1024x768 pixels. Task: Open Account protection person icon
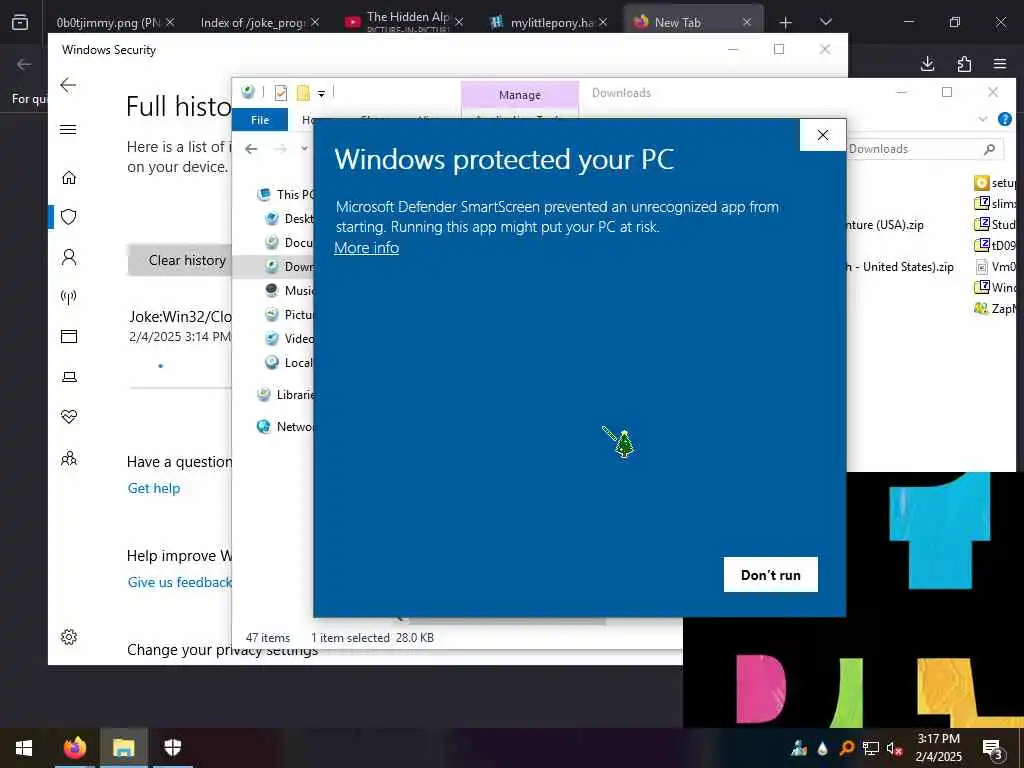pyautogui.click(x=69, y=257)
